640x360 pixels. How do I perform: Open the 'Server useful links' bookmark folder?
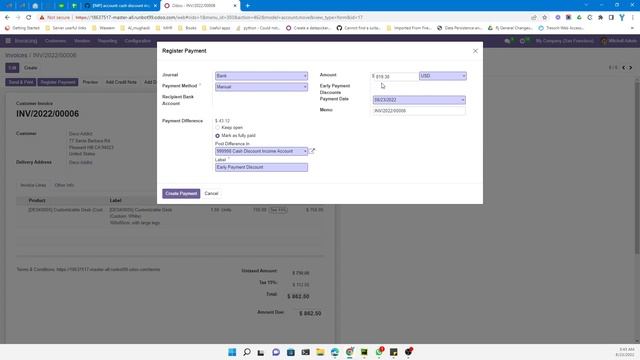(x=66, y=28)
